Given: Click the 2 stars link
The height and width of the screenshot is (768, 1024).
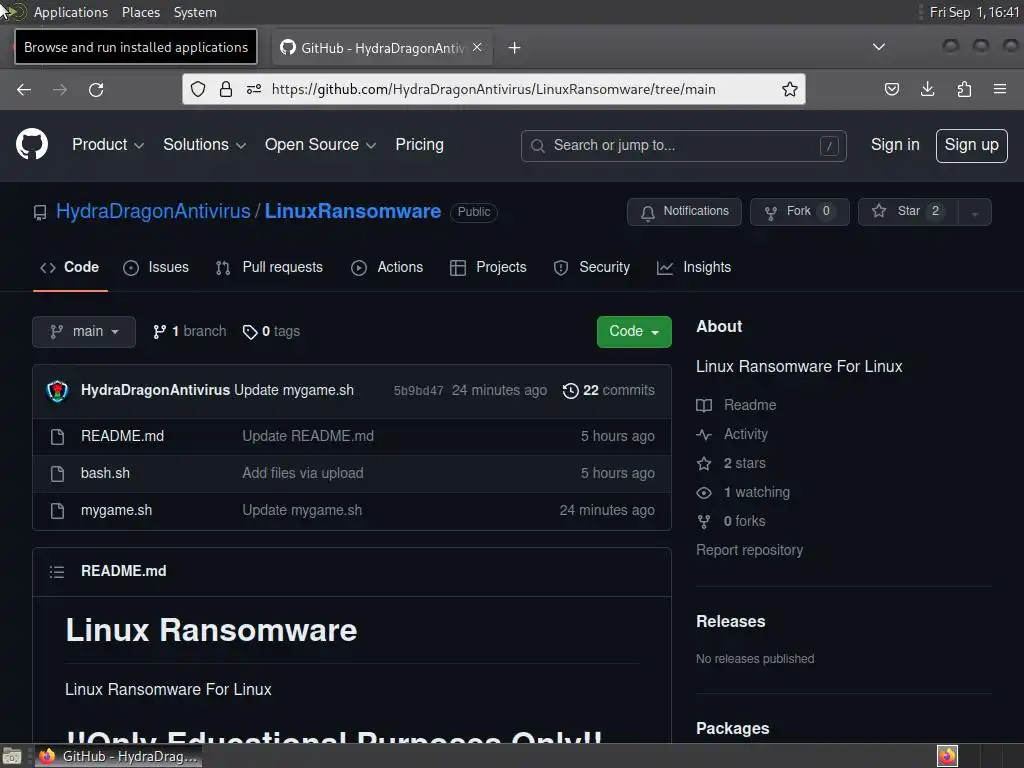Looking at the screenshot, I should point(731,464).
